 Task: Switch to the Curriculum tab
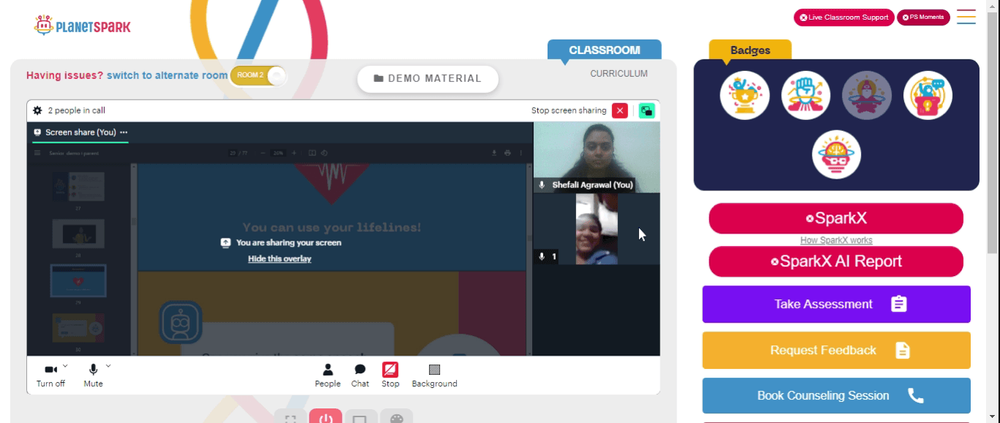click(619, 73)
